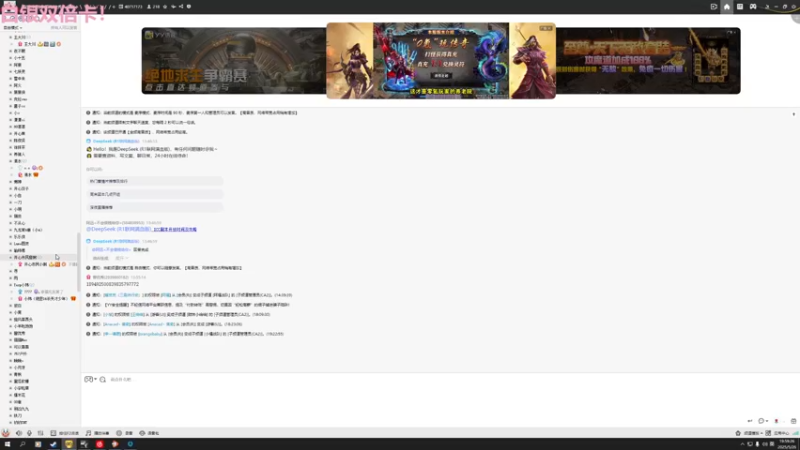This screenshot has height=450, width=800.
Task: Click the grid icon at bottom-right of chat
Action: (x=793, y=421)
